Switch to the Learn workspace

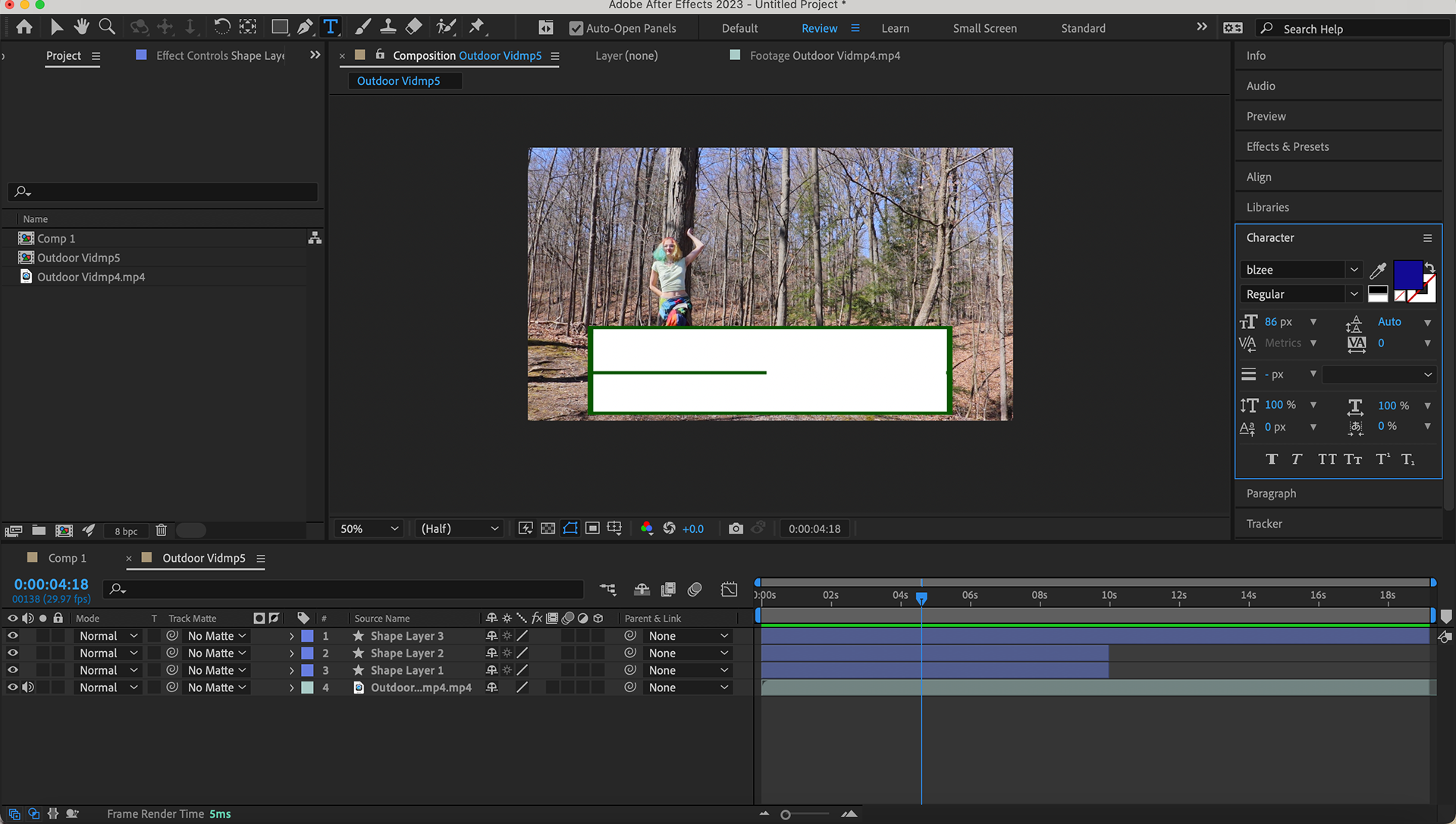point(895,28)
